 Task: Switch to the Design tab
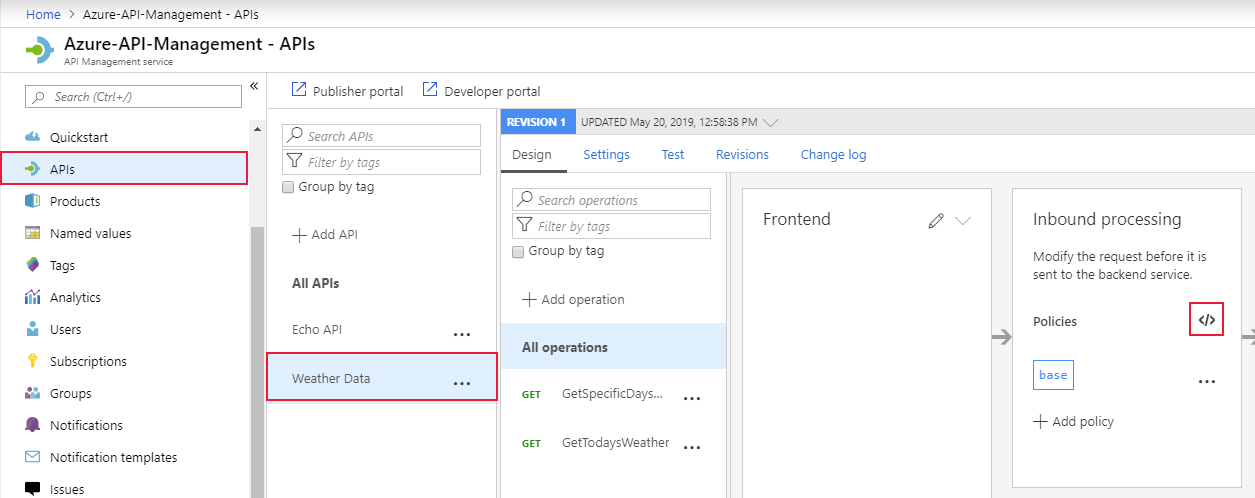[532, 155]
